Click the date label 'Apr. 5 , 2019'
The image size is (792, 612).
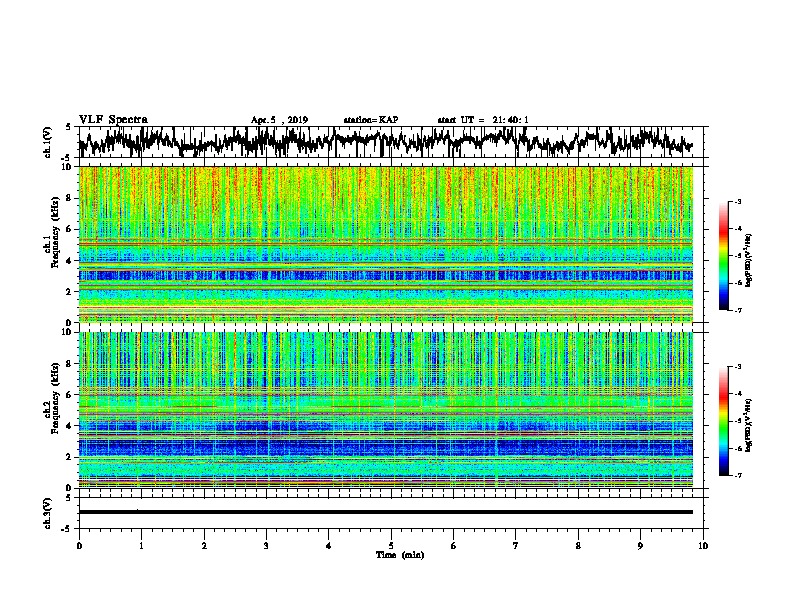[279, 120]
